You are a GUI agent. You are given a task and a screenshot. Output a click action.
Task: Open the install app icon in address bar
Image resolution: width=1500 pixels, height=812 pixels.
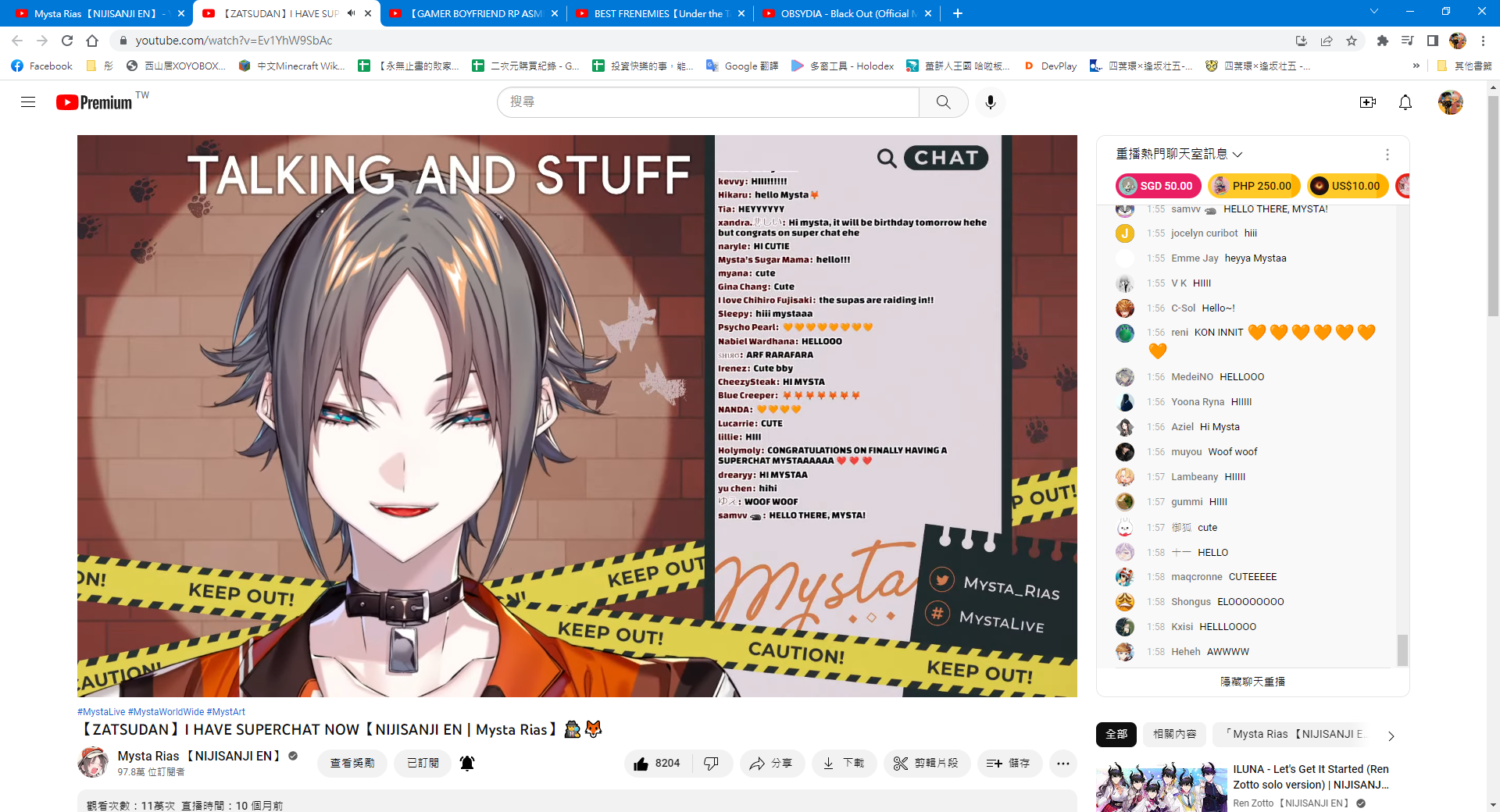[x=1301, y=41]
